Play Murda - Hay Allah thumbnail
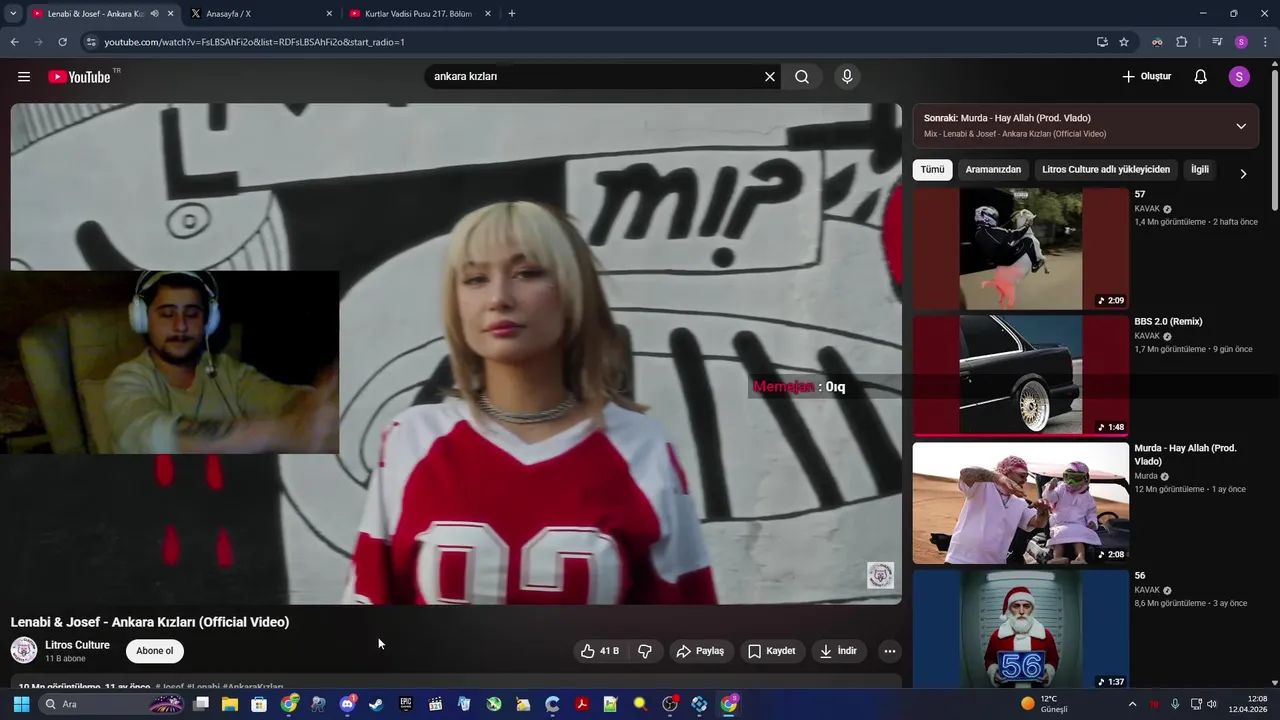The height and width of the screenshot is (720, 1280). point(1020,503)
